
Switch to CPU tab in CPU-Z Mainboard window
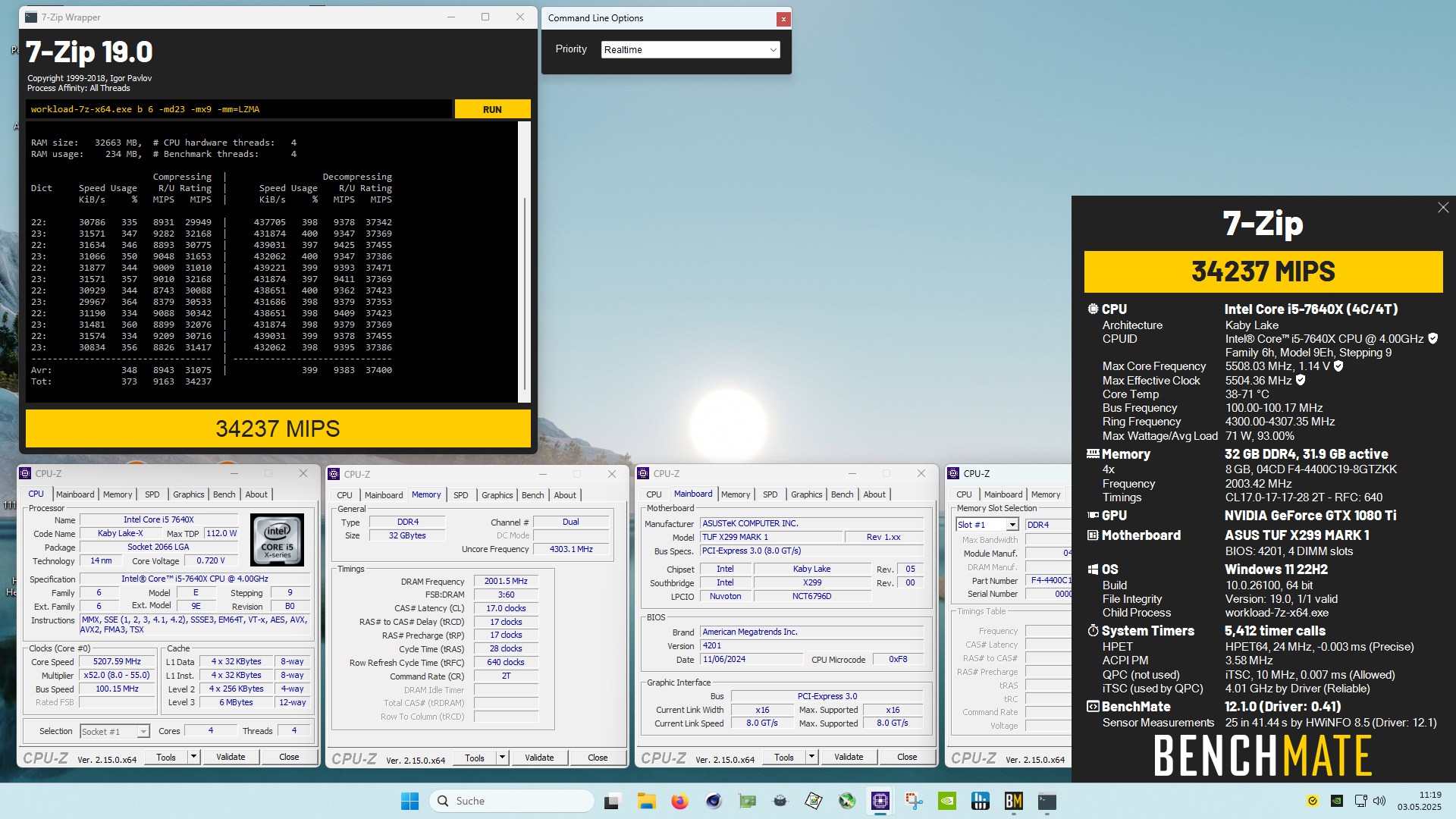654,494
